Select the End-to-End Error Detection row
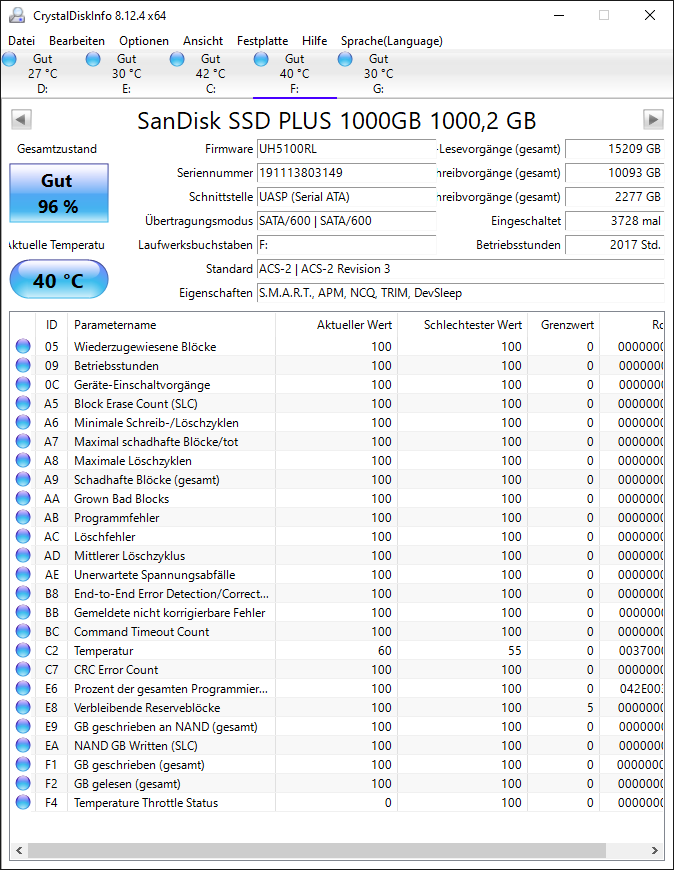This screenshot has height=870, width=674. pyautogui.click(x=337, y=594)
